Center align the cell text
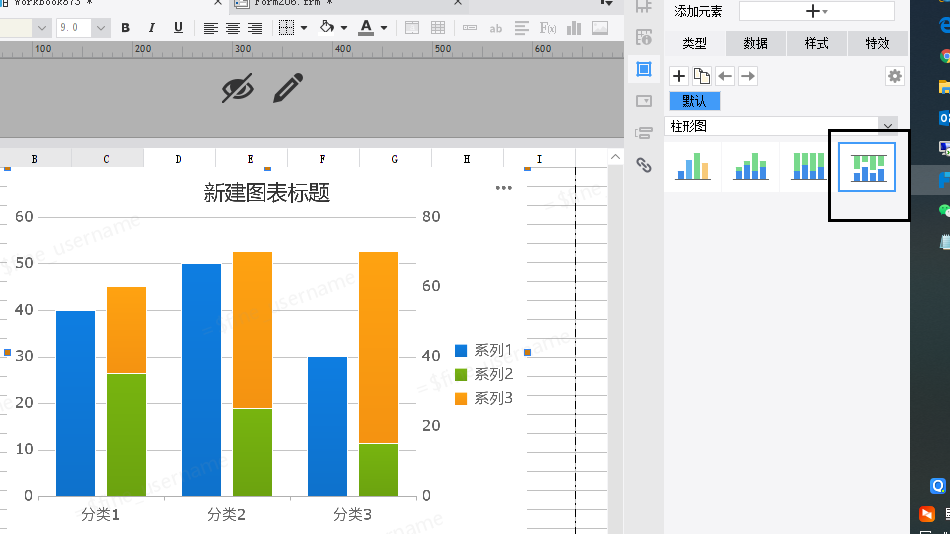 tap(233, 28)
